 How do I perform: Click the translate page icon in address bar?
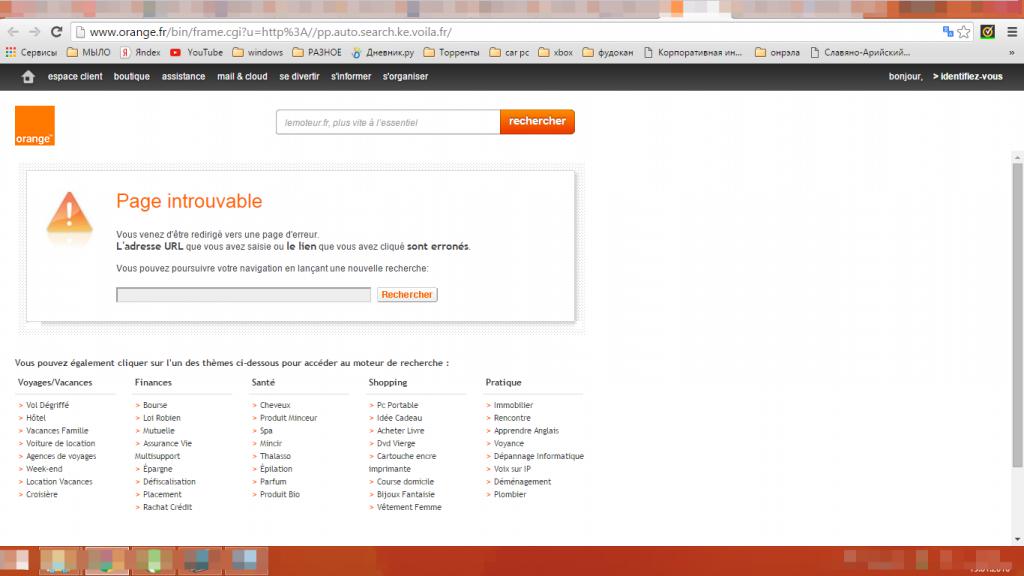(947, 32)
